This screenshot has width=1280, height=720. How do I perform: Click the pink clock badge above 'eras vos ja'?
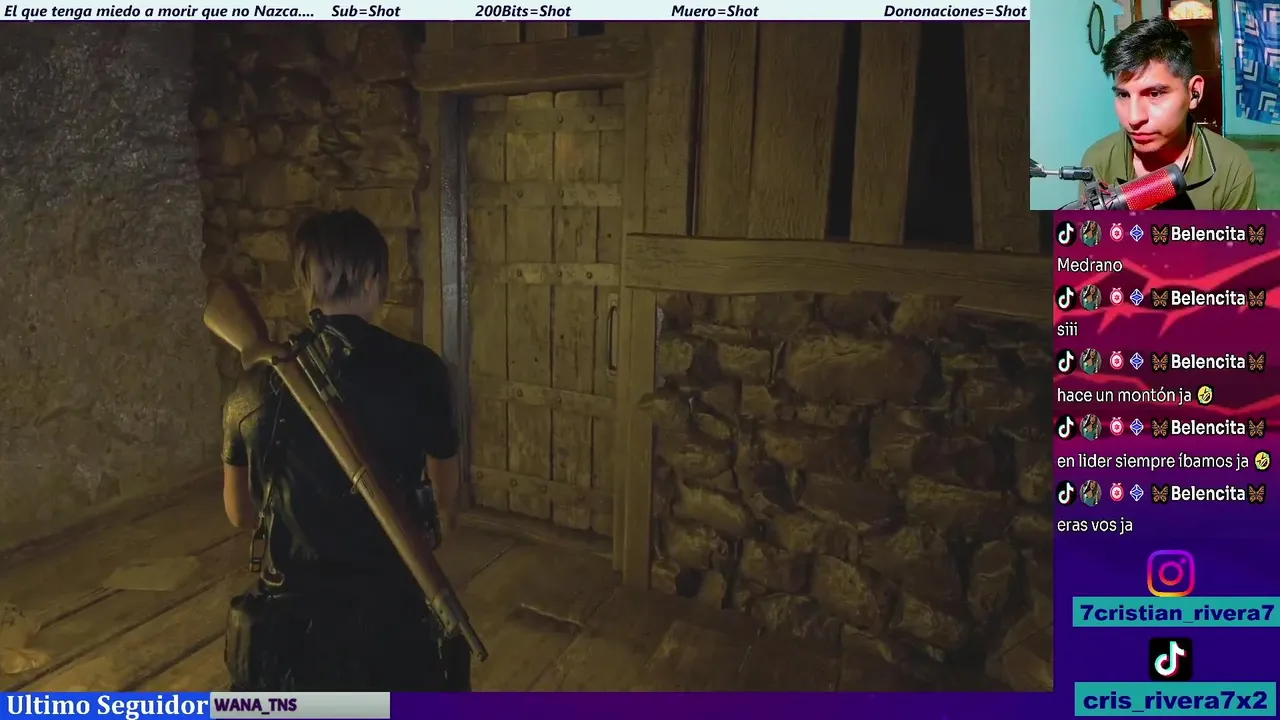pos(1116,493)
